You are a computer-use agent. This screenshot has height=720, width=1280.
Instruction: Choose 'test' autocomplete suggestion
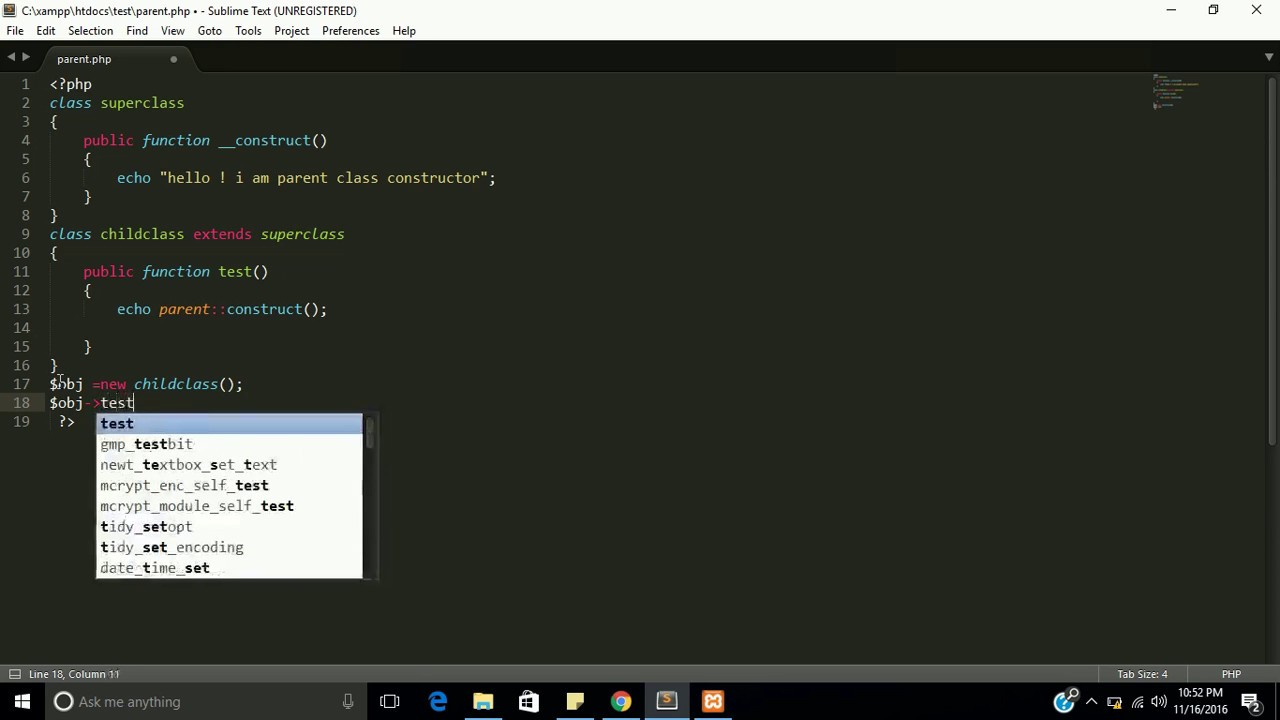pos(229,424)
